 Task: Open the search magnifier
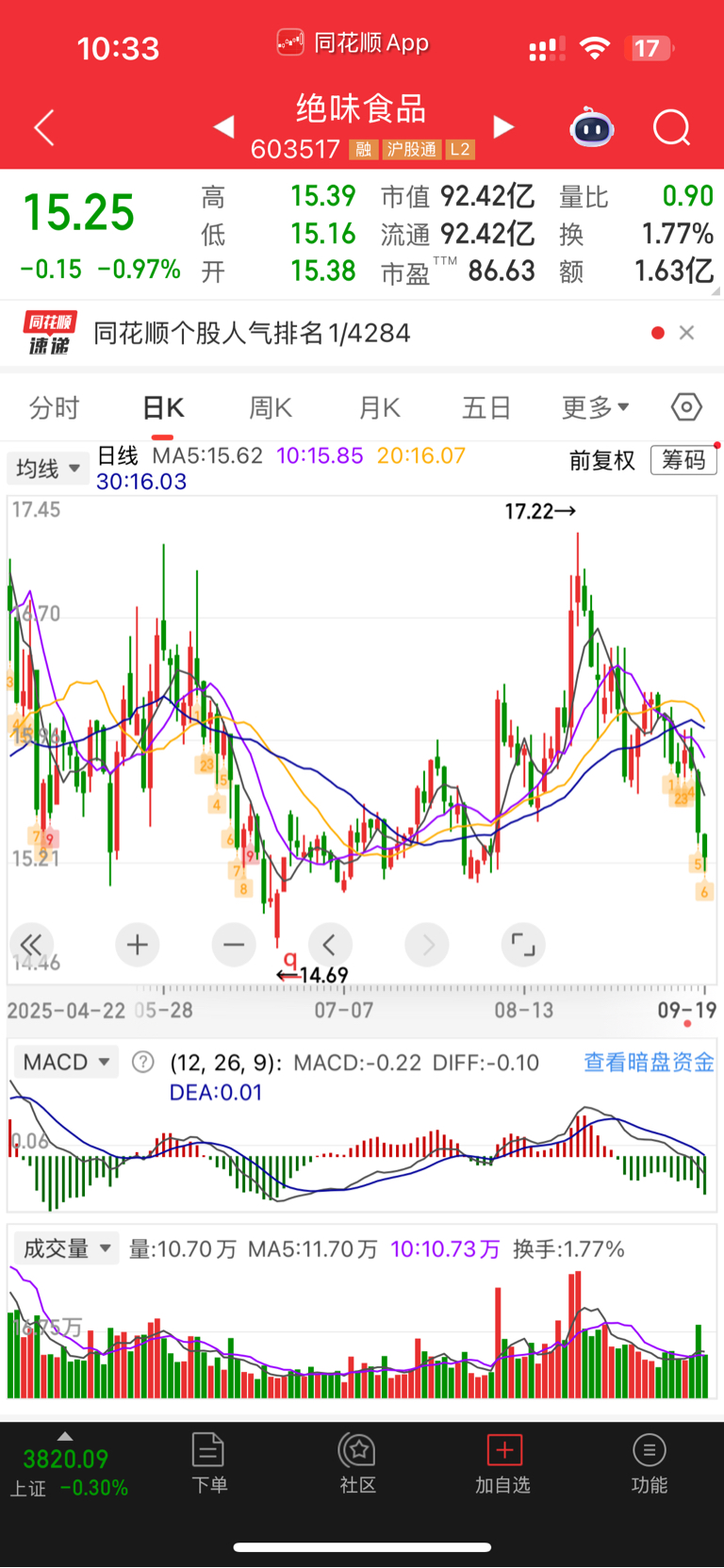tap(672, 127)
